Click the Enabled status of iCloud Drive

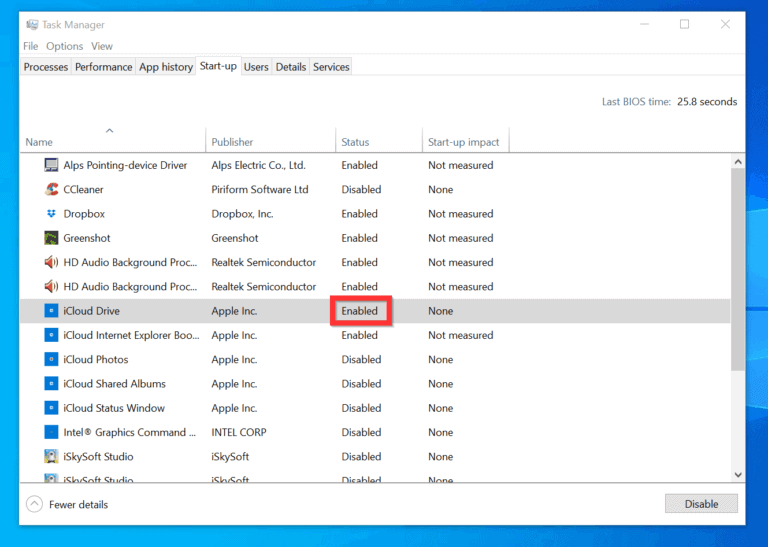click(x=360, y=311)
